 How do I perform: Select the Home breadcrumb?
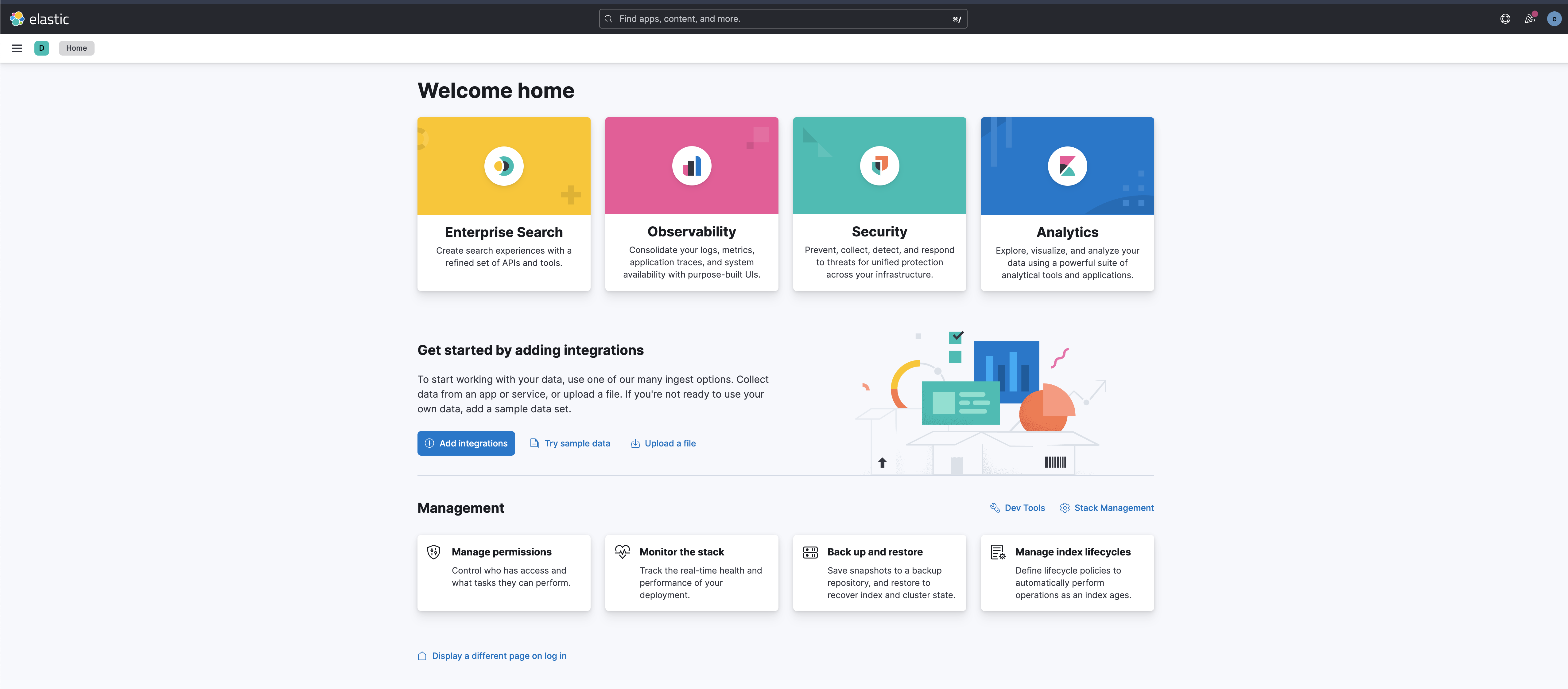[76, 48]
